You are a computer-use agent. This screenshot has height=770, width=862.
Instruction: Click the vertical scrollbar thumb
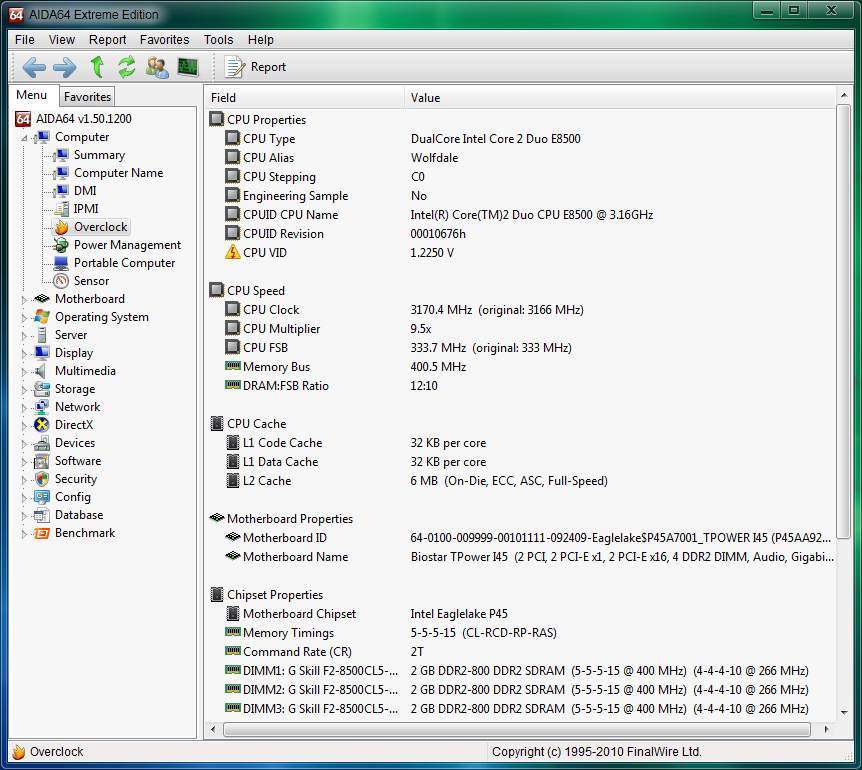coord(844,322)
